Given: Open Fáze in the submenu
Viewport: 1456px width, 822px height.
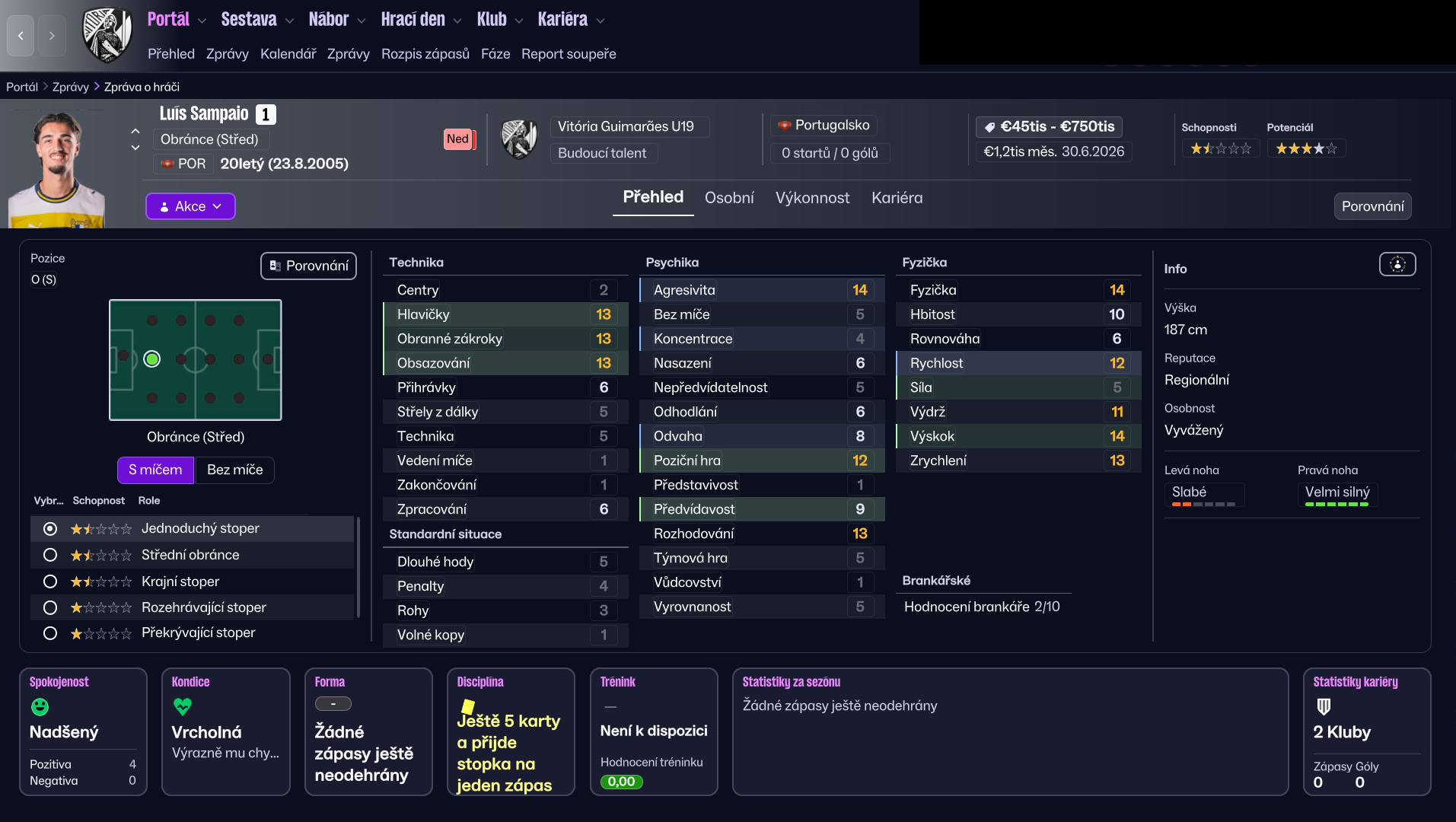Looking at the screenshot, I should point(495,54).
